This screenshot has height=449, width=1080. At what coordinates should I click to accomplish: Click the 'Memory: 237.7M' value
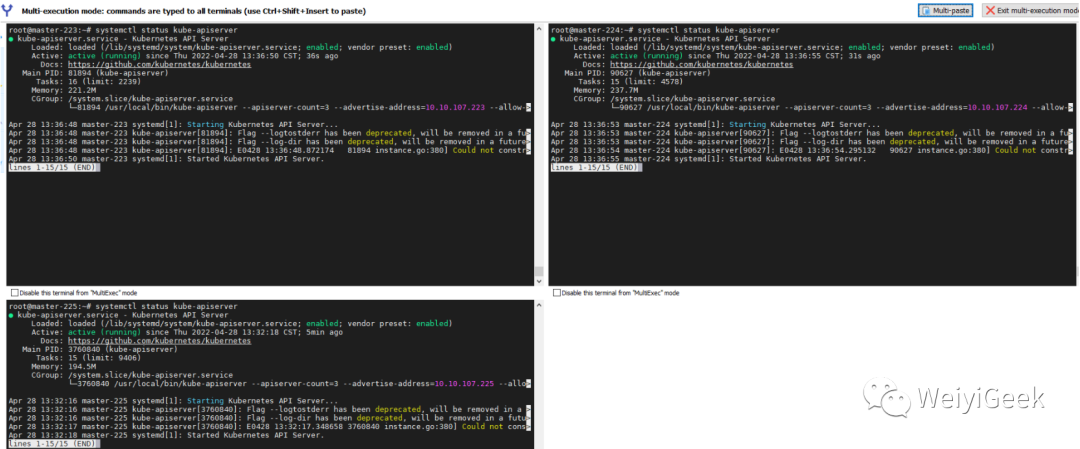(605, 90)
